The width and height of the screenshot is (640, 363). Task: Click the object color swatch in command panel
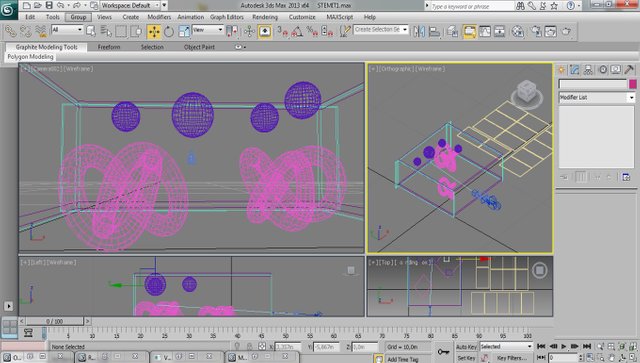point(633,84)
